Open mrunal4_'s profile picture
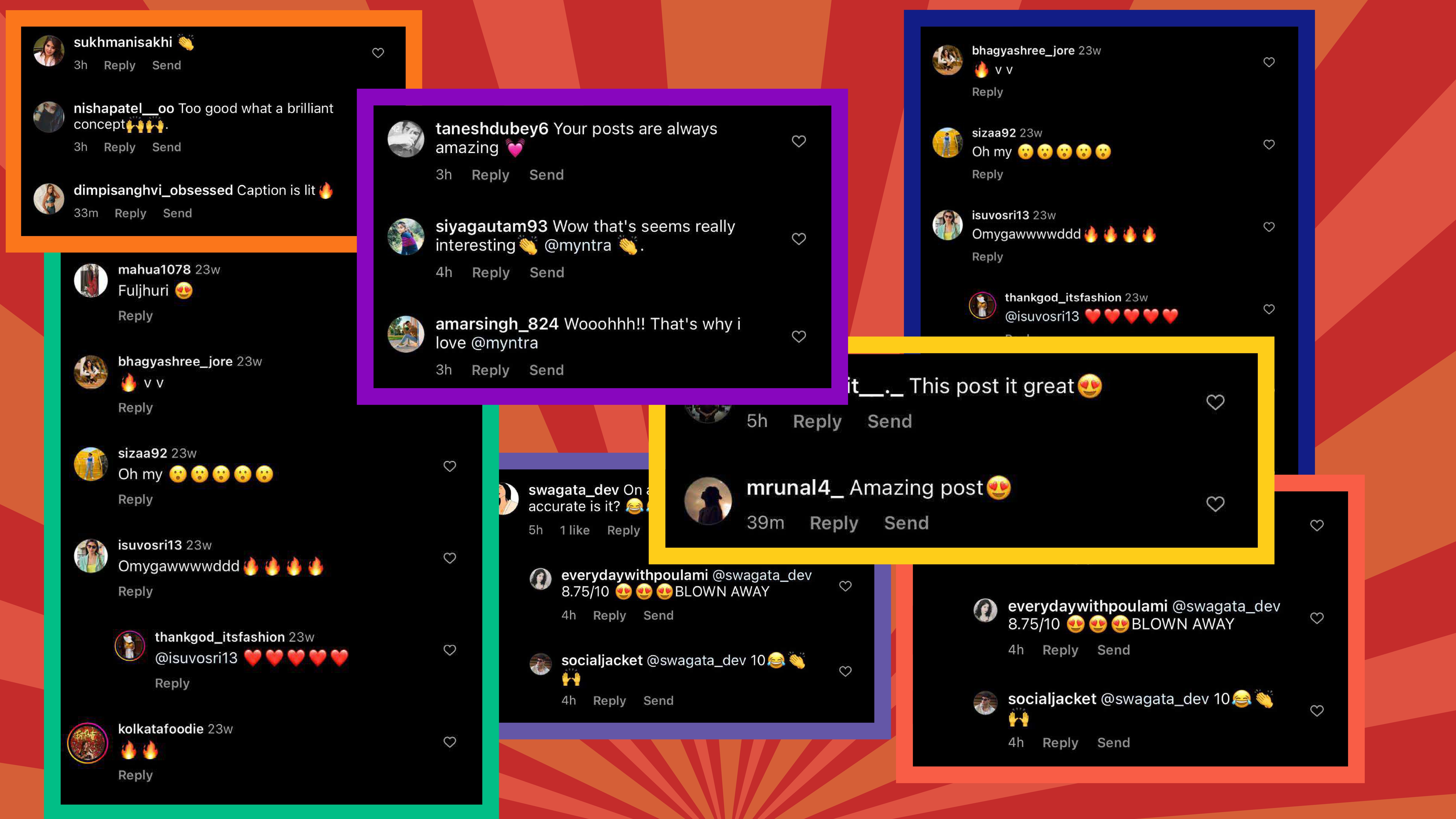Screen dimensions: 1456x819 click(x=708, y=501)
